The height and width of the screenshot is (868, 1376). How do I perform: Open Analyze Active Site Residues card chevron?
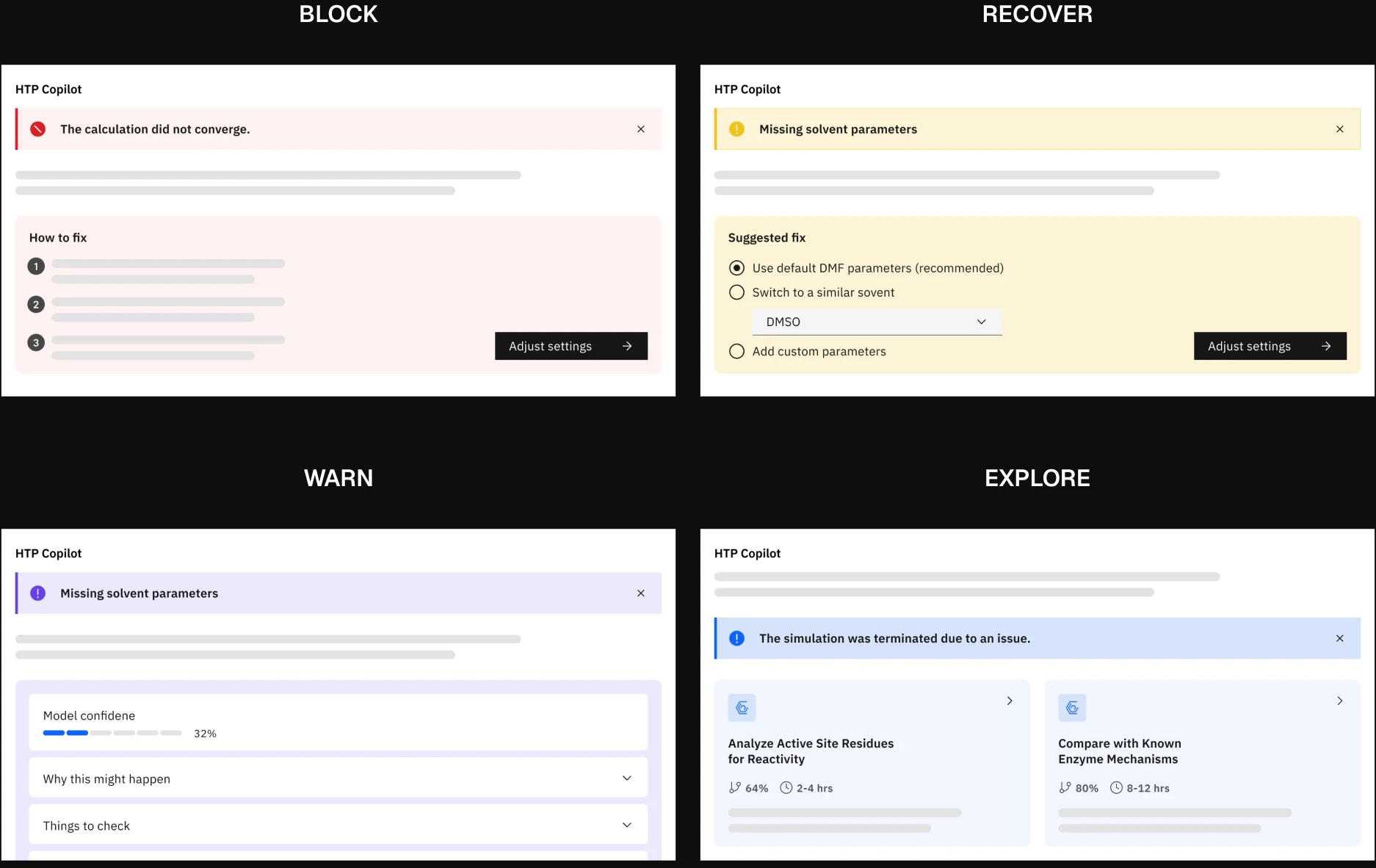point(1010,701)
